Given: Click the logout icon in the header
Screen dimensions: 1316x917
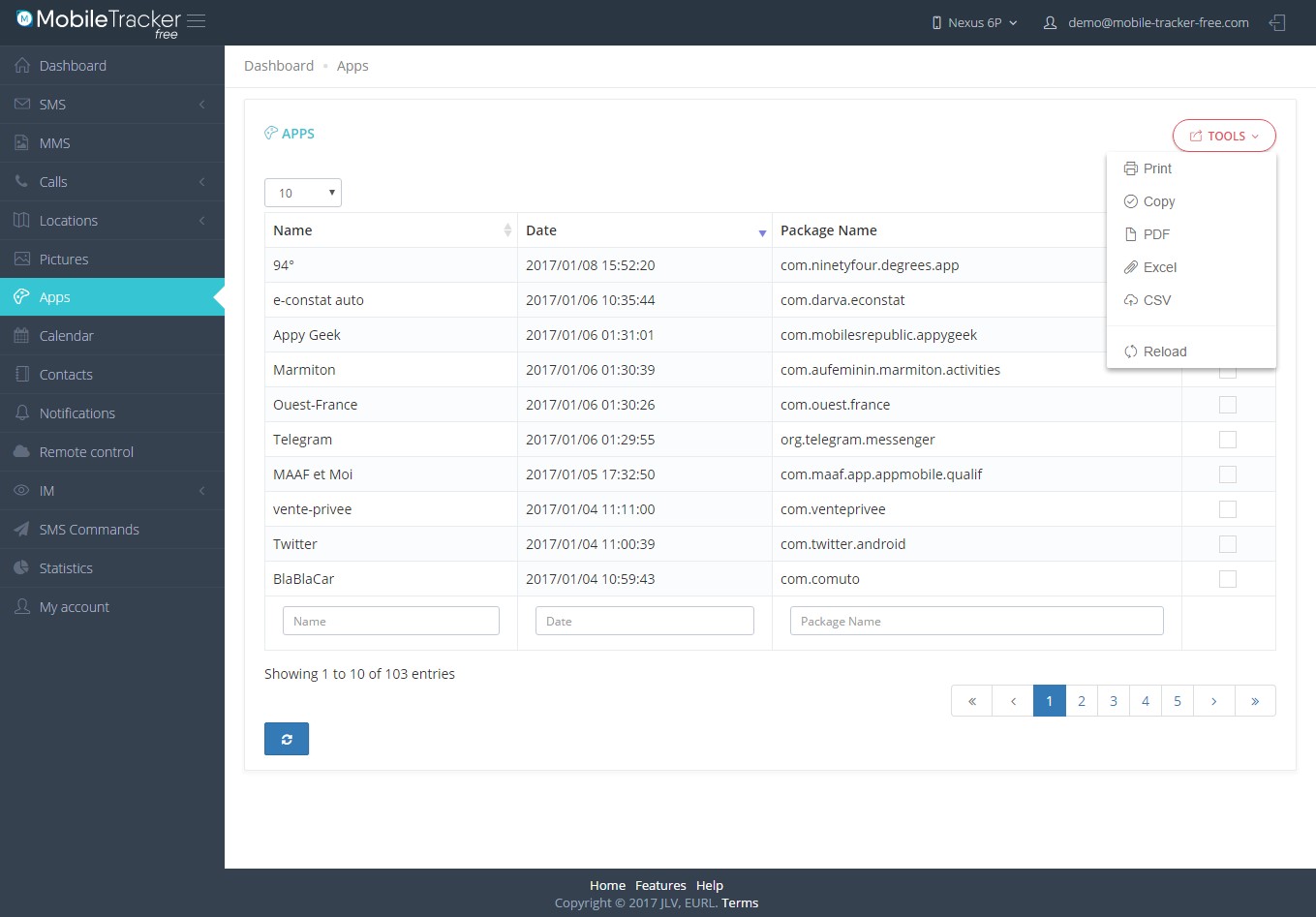Looking at the screenshot, I should click(x=1277, y=22).
